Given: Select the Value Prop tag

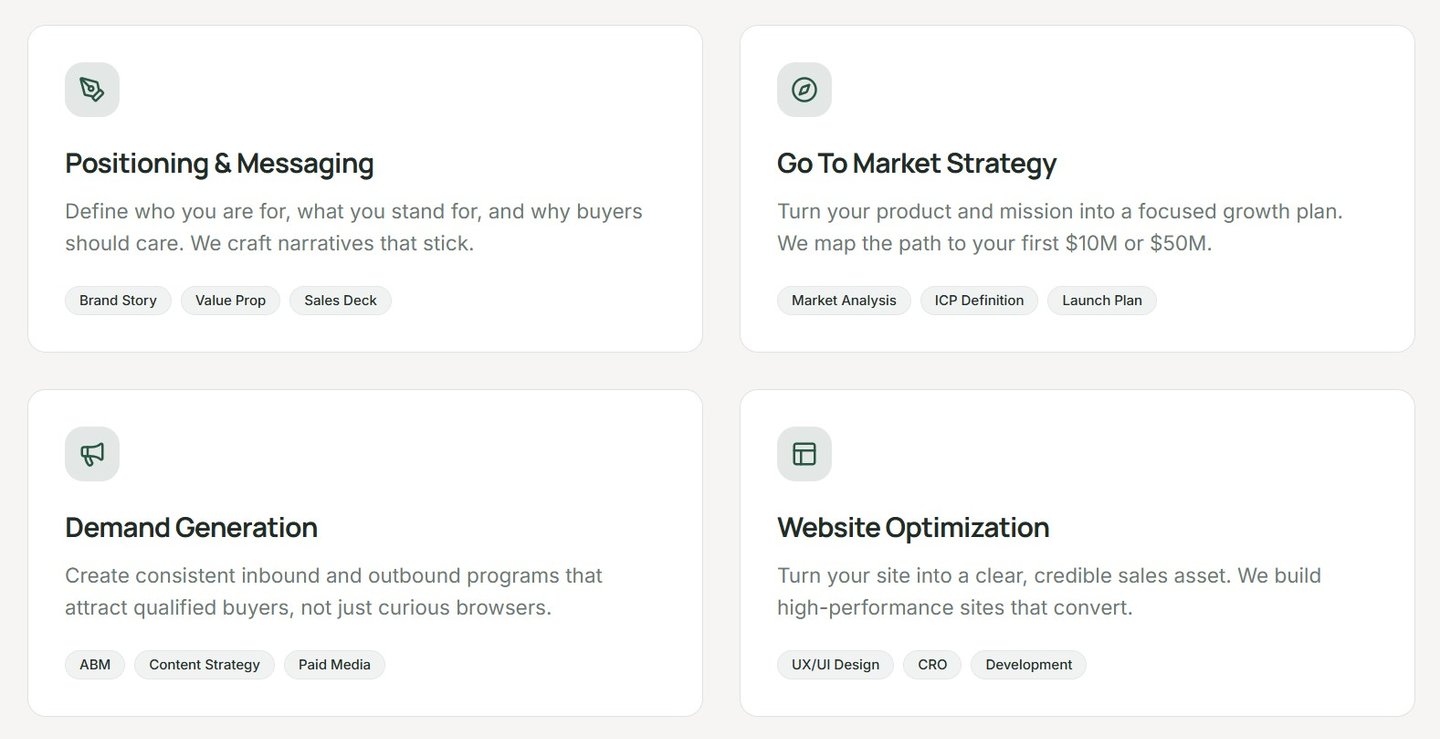Looking at the screenshot, I should [230, 301].
